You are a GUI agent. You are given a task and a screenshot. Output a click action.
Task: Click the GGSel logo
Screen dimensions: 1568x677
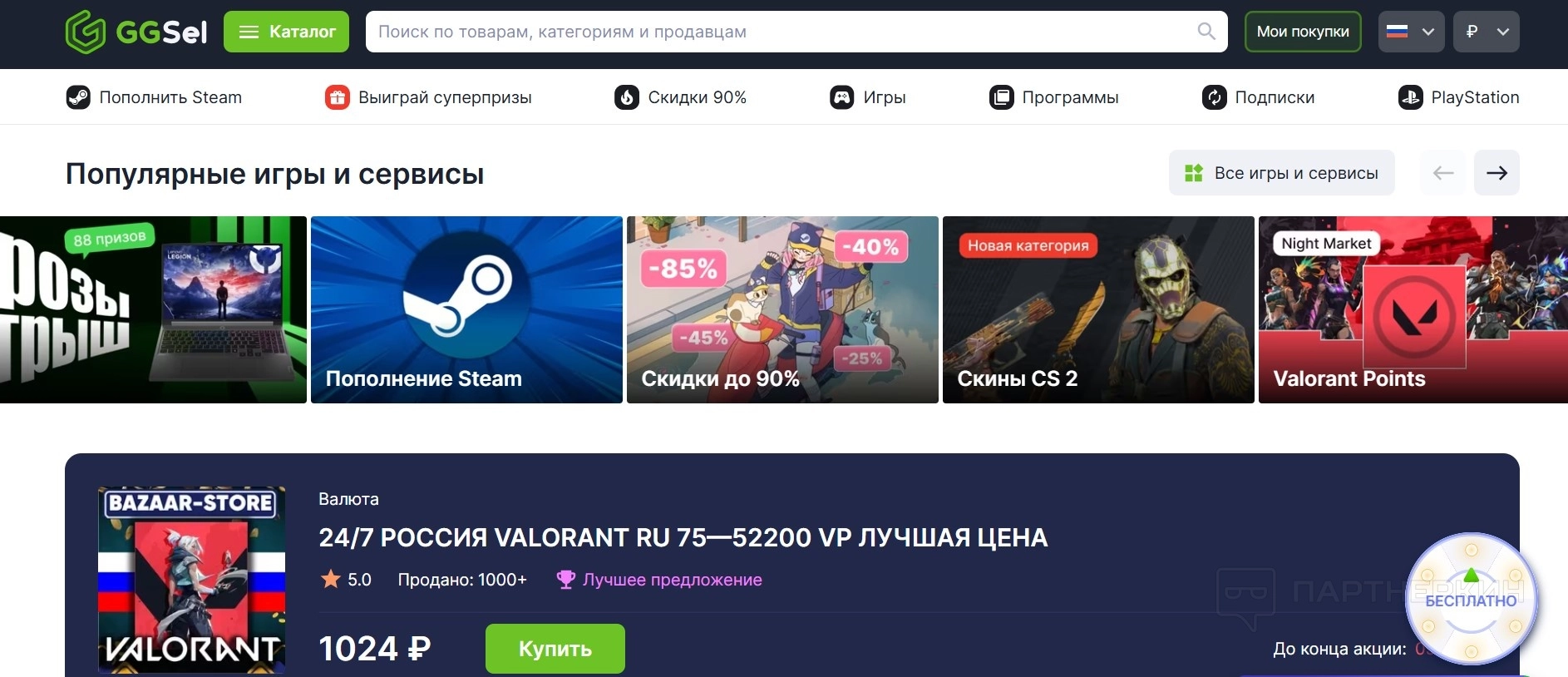point(136,32)
